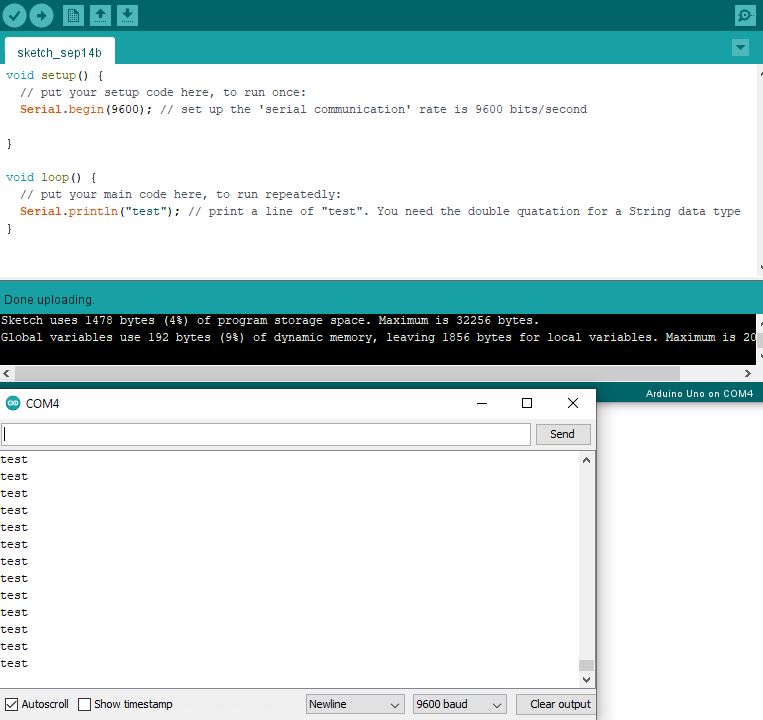Open the Newline line-ending dropdown
The image size is (763, 720).
click(355, 704)
